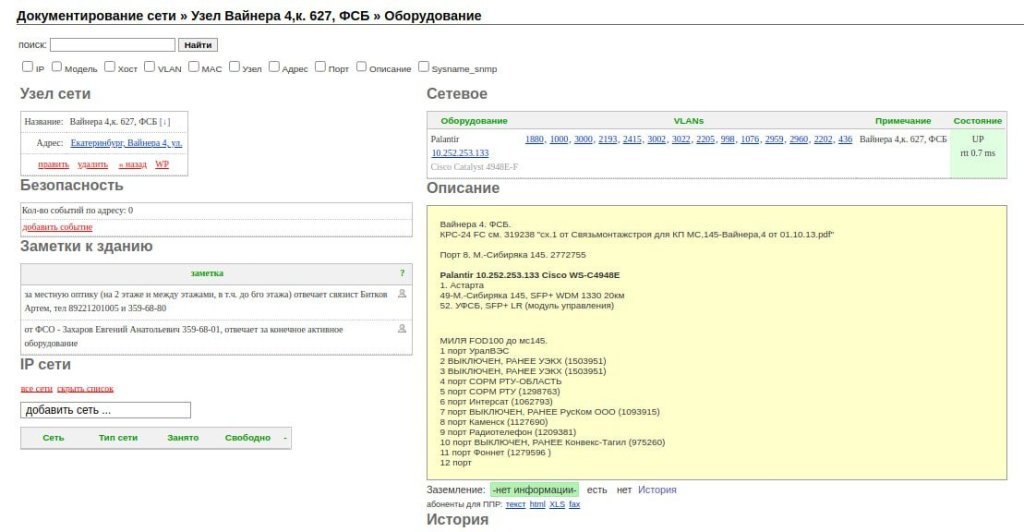Focus the поиск search text field
The width and height of the screenshot is (1024, 532).
pyautogui.click(x=112, y=45)
